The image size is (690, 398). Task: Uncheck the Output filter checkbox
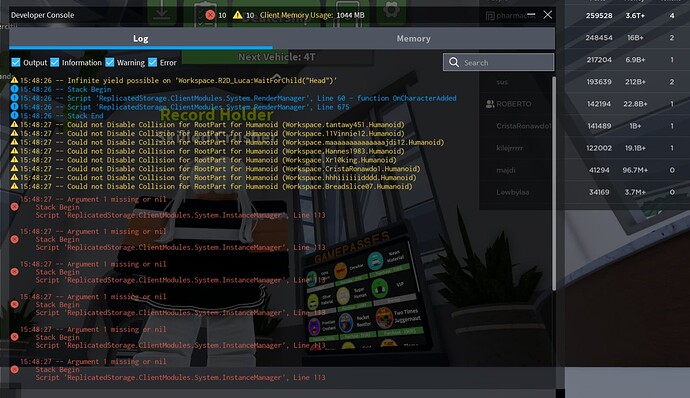pyautogui.click(x=16, y=63)
